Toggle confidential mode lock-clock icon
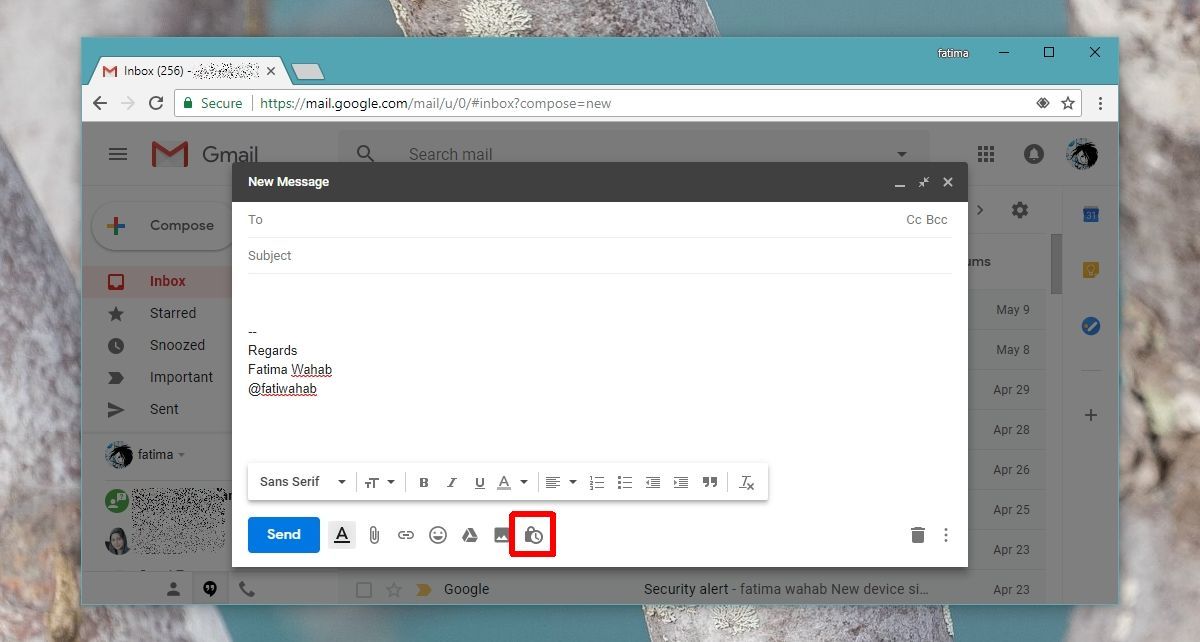Screen dimensions: 1200x642 pos(533,535)
